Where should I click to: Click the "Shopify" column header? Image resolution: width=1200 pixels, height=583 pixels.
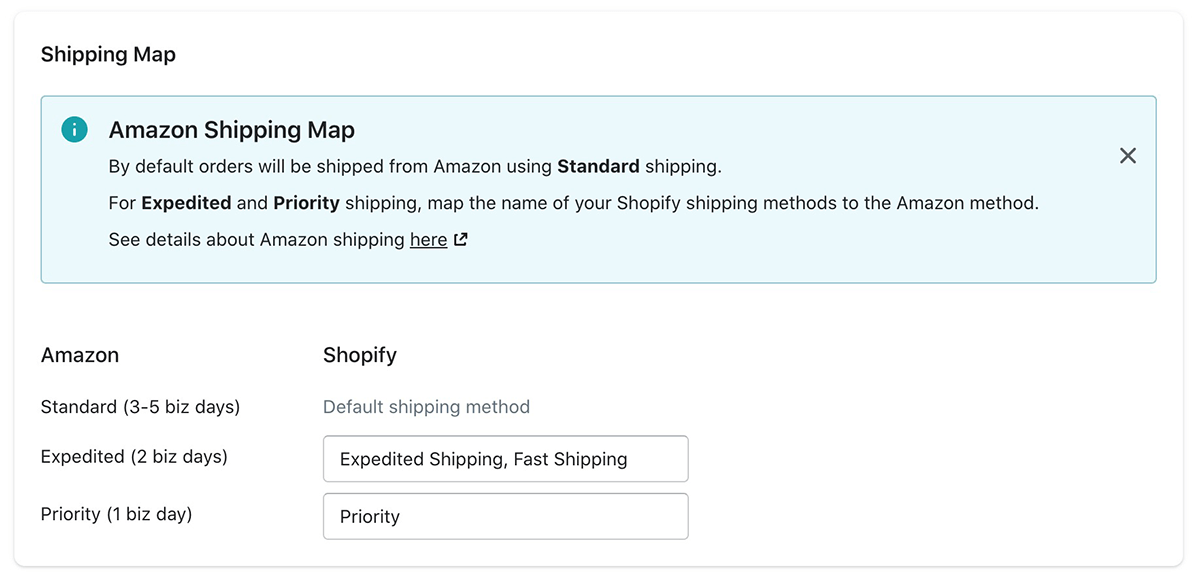pos(360,355)
